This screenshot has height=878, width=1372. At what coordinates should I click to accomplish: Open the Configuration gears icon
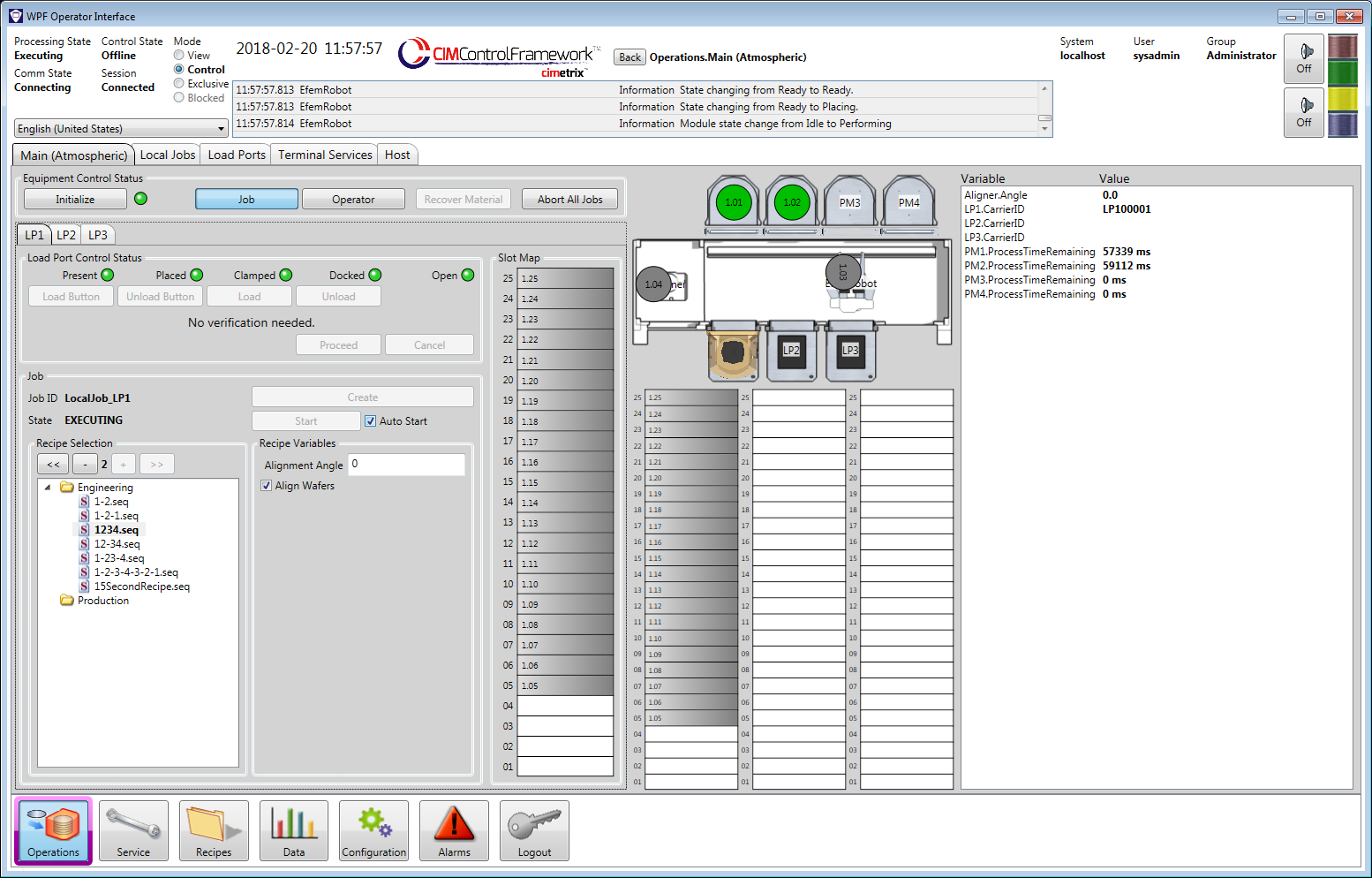(373, 830)
